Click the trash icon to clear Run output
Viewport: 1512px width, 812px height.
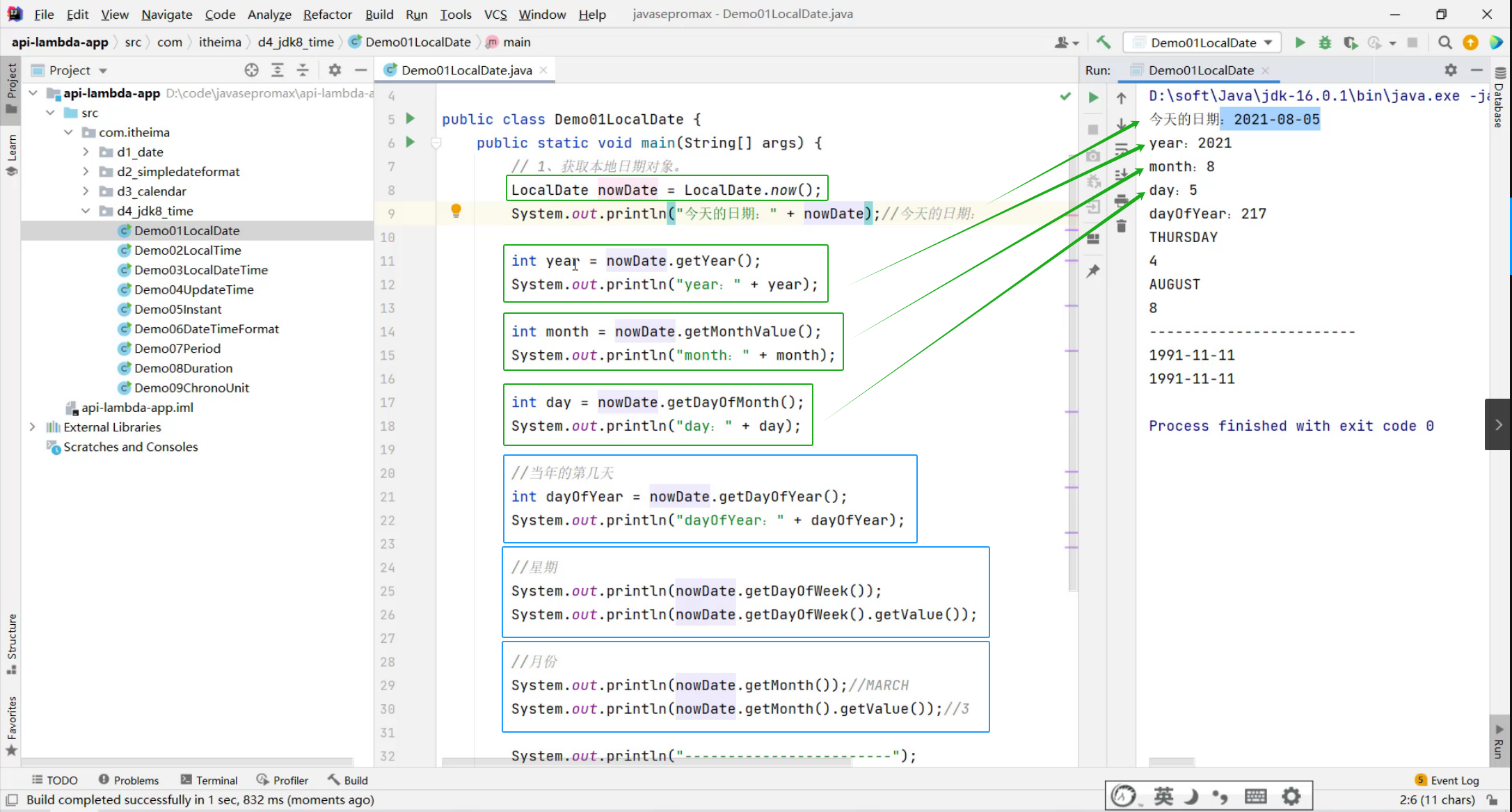click(1121, 226)
